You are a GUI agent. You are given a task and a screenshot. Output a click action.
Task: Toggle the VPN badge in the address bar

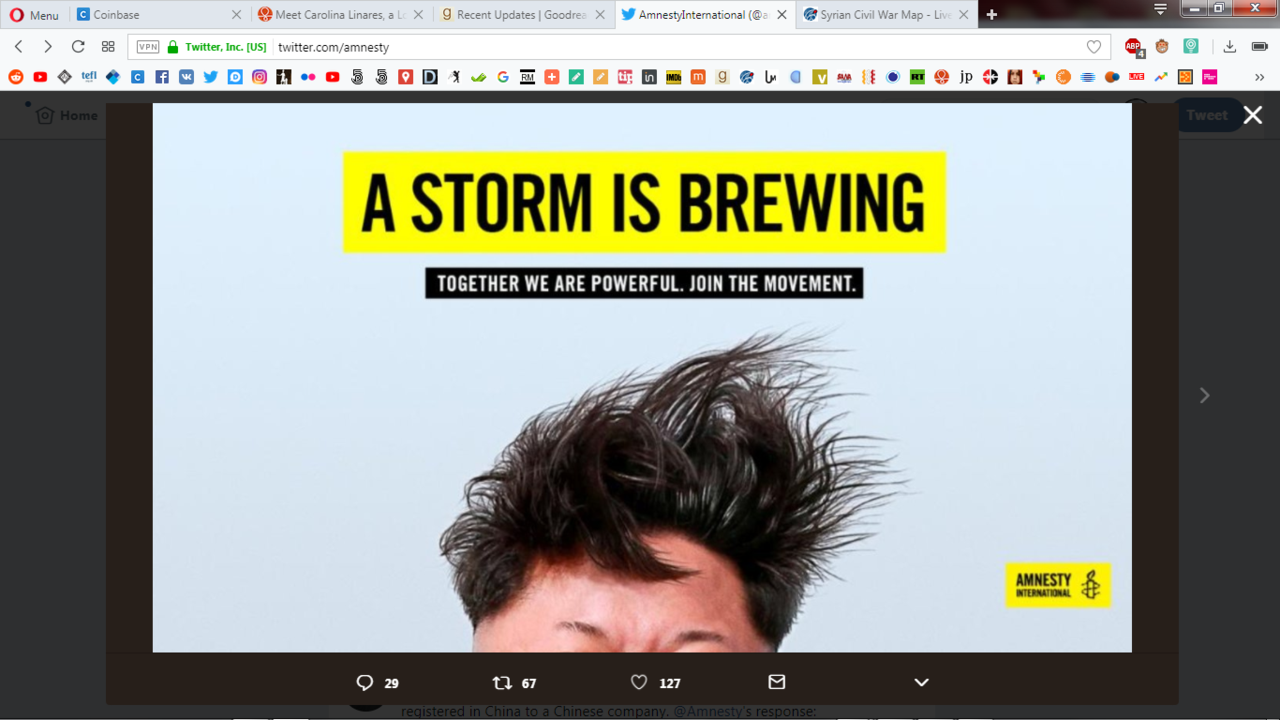[x=147, y=46]
